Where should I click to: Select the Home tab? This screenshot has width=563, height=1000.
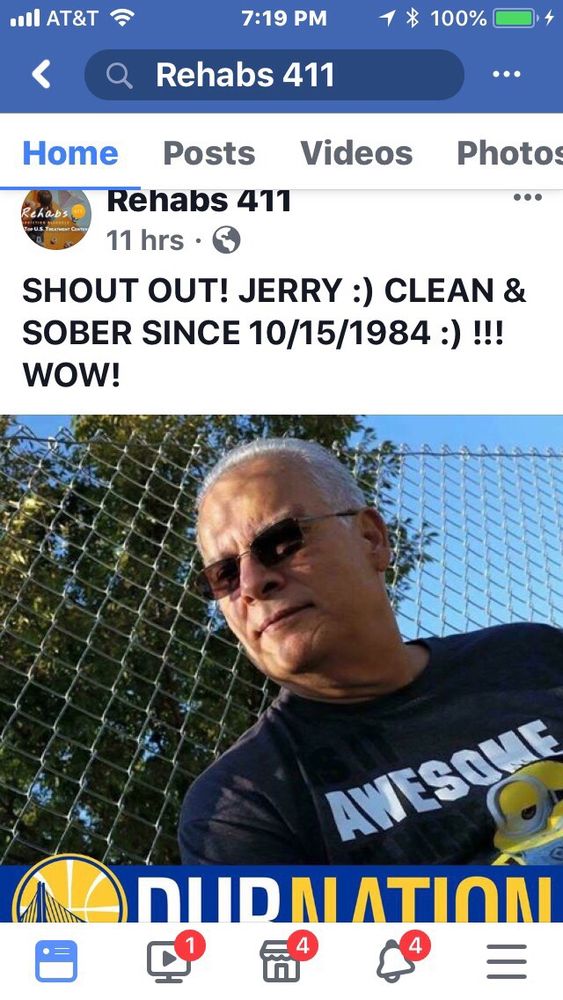(70, 153)
